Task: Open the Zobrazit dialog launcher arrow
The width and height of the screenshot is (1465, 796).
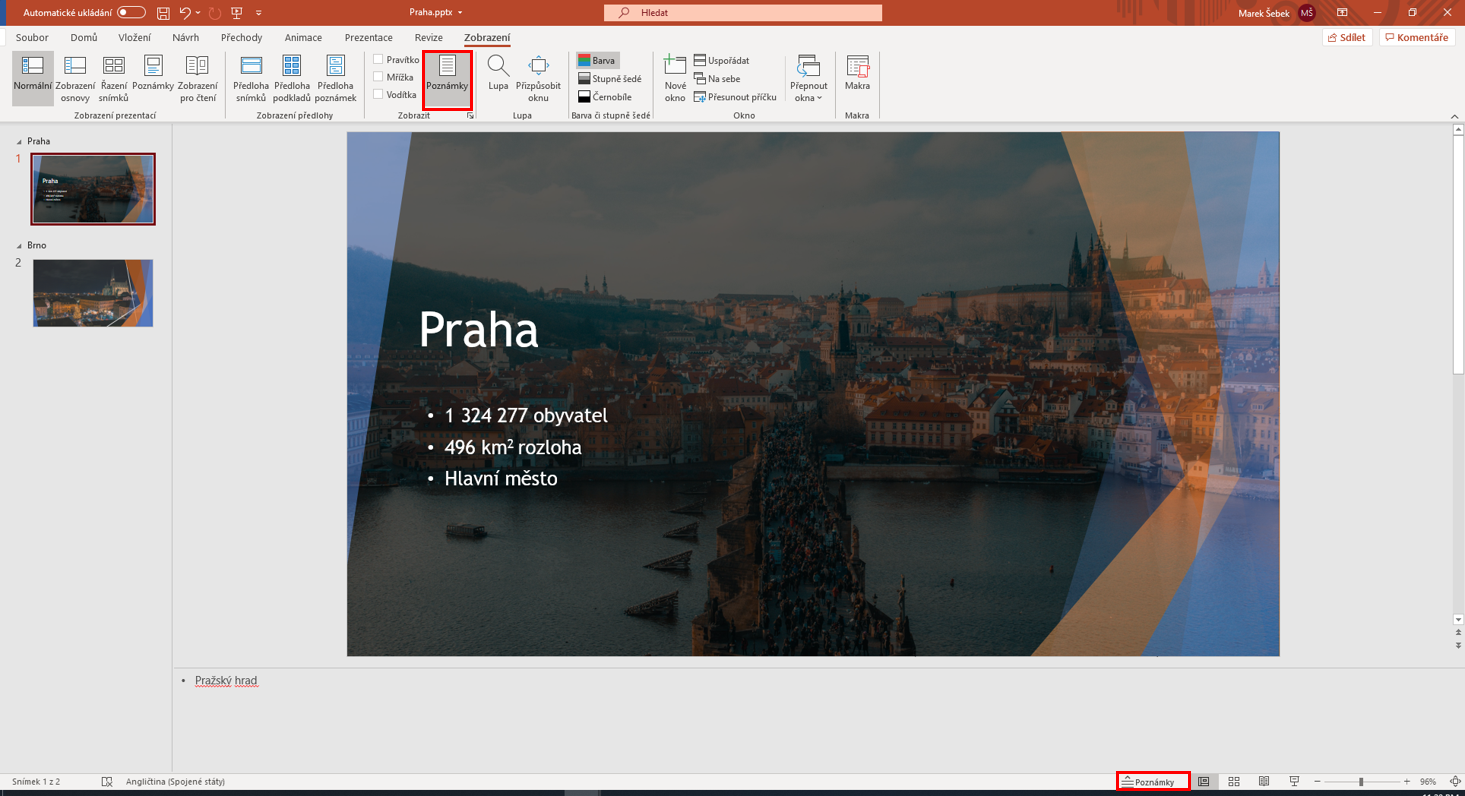Action: [x=470, y=115]
